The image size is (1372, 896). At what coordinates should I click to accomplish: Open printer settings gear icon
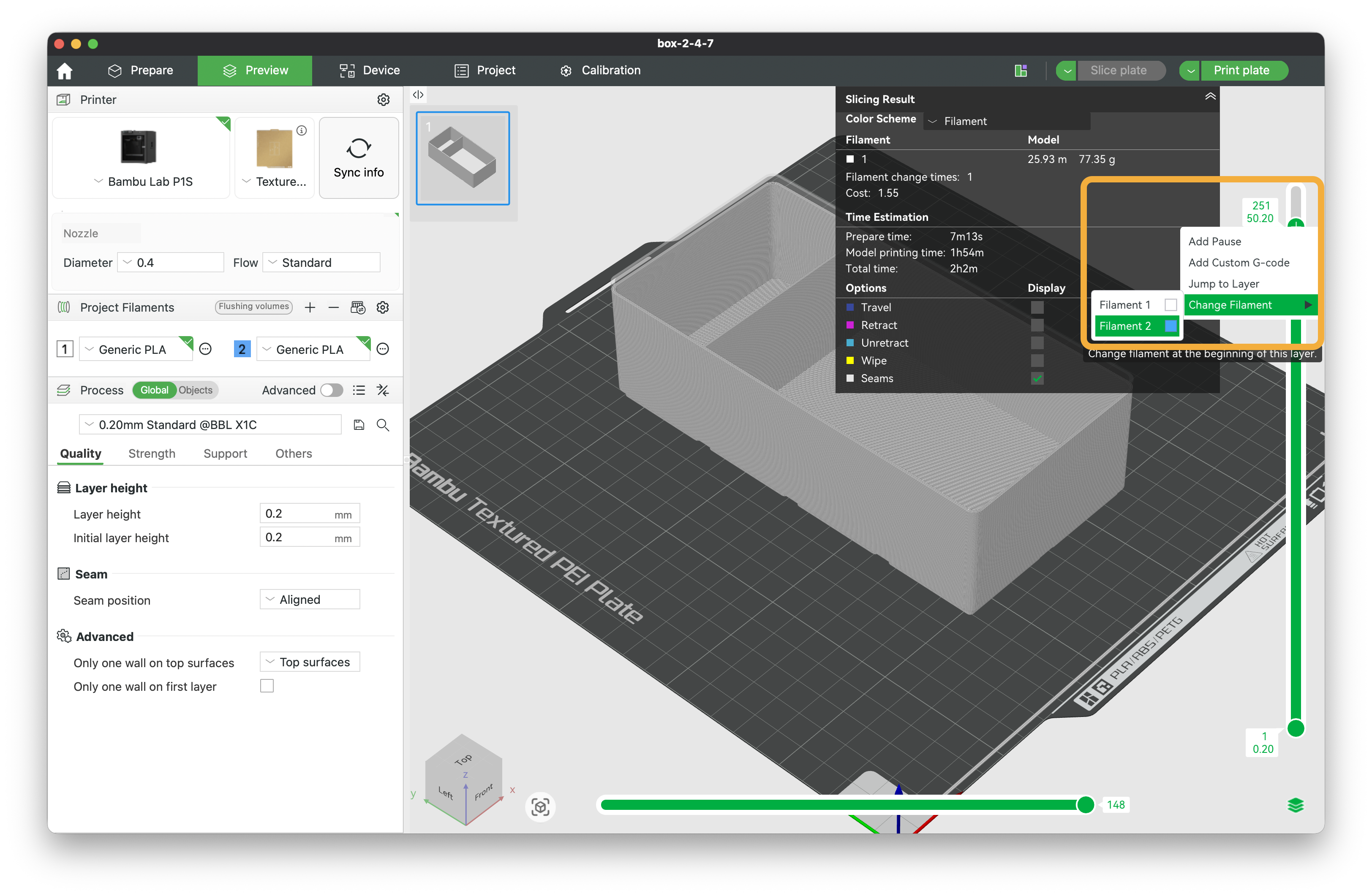click(384, 100)
